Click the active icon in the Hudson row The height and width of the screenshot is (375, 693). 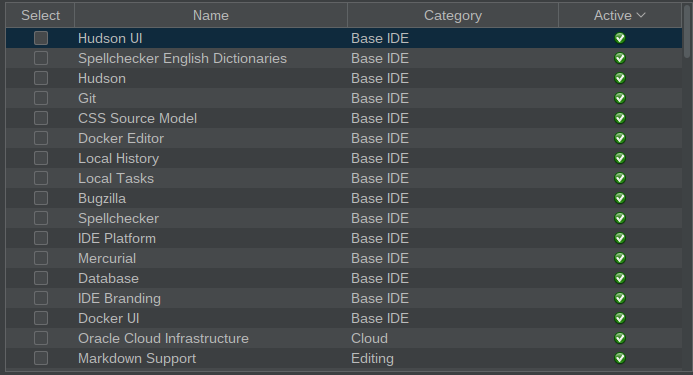620,78
